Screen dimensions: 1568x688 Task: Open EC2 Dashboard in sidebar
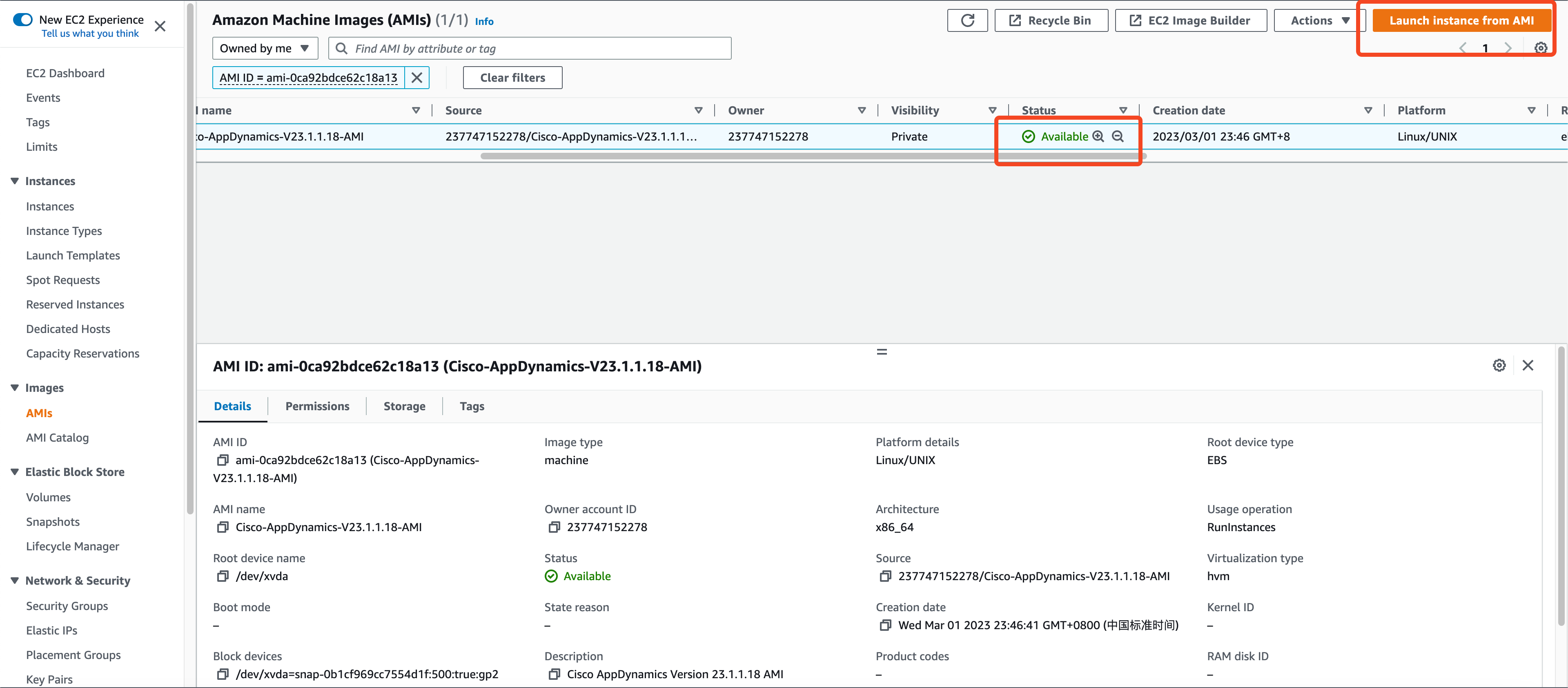pos(65,73)
